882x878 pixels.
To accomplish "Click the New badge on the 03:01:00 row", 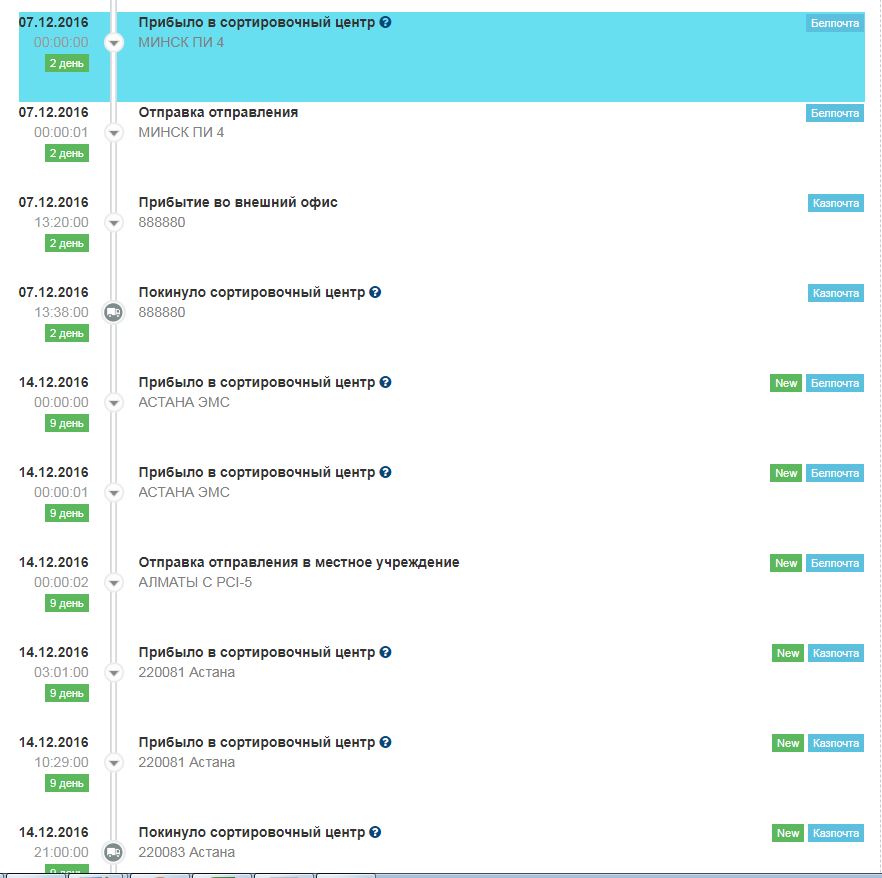I will pos(788,653).
